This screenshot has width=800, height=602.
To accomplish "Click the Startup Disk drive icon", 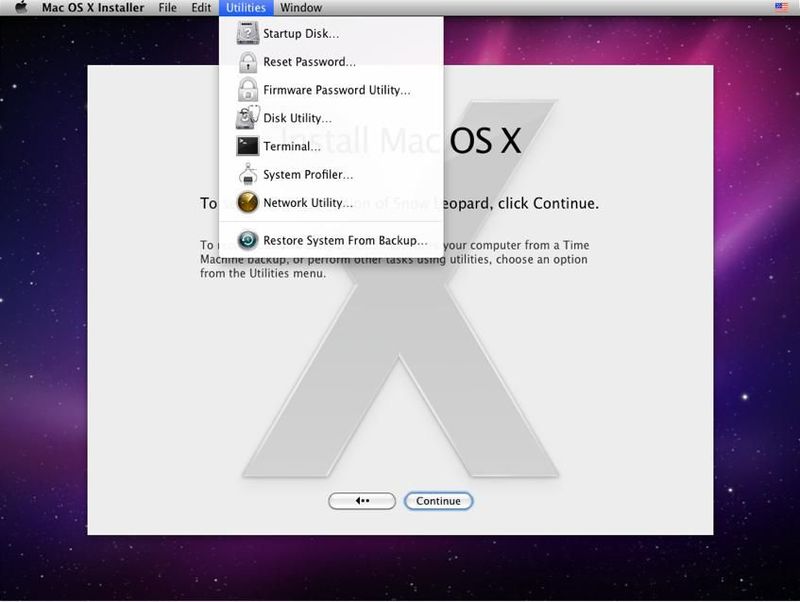I will (x=247, y=34).
